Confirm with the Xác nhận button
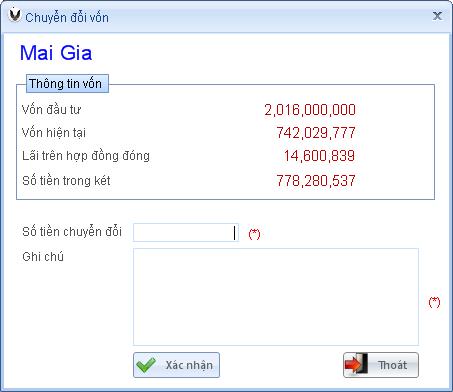The height and width of the screenshot is (392, 453). coord(176,365)
